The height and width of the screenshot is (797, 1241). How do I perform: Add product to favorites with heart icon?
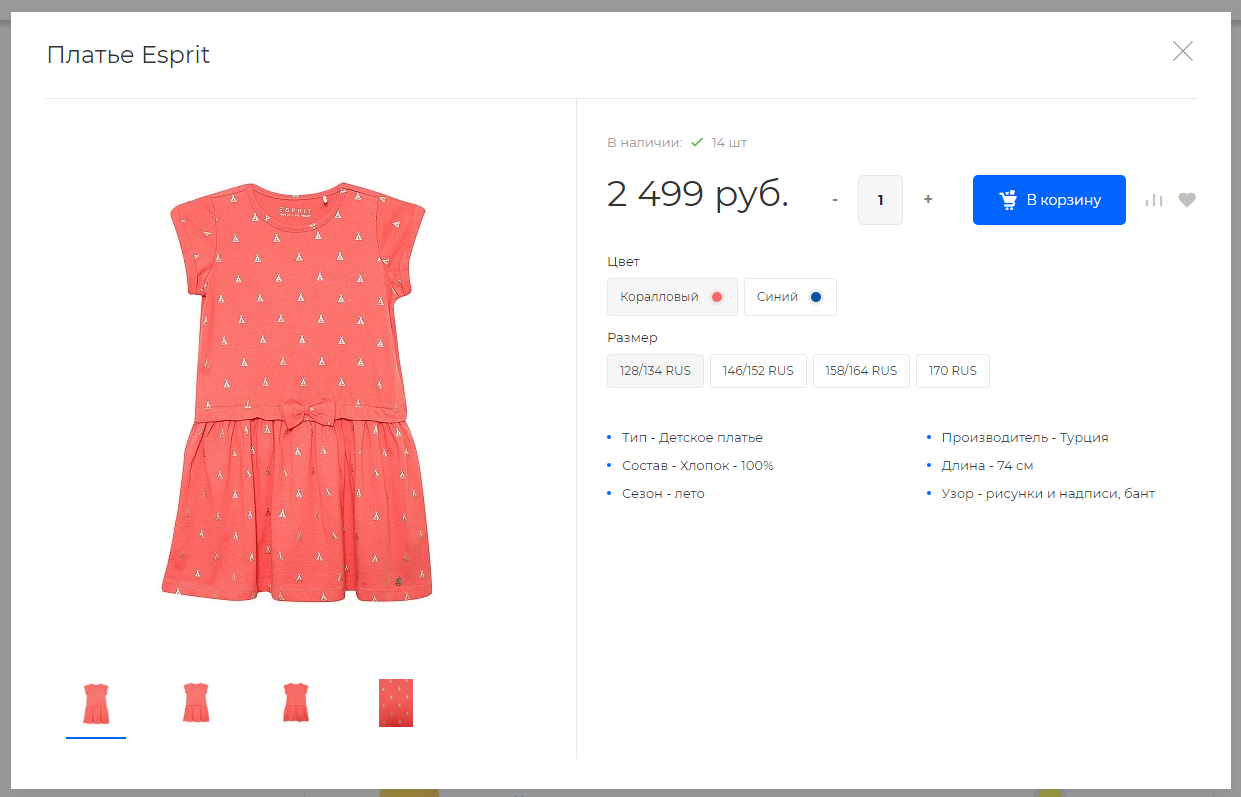tap(1187, 200)
